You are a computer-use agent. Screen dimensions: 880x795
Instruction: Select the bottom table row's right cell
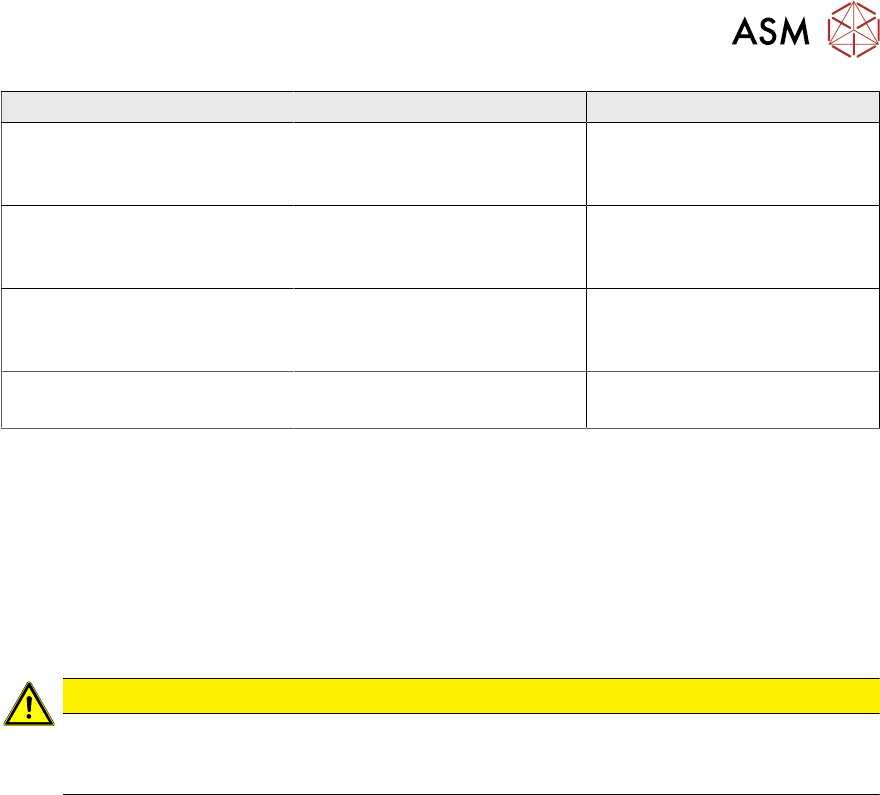coord(732,399)
